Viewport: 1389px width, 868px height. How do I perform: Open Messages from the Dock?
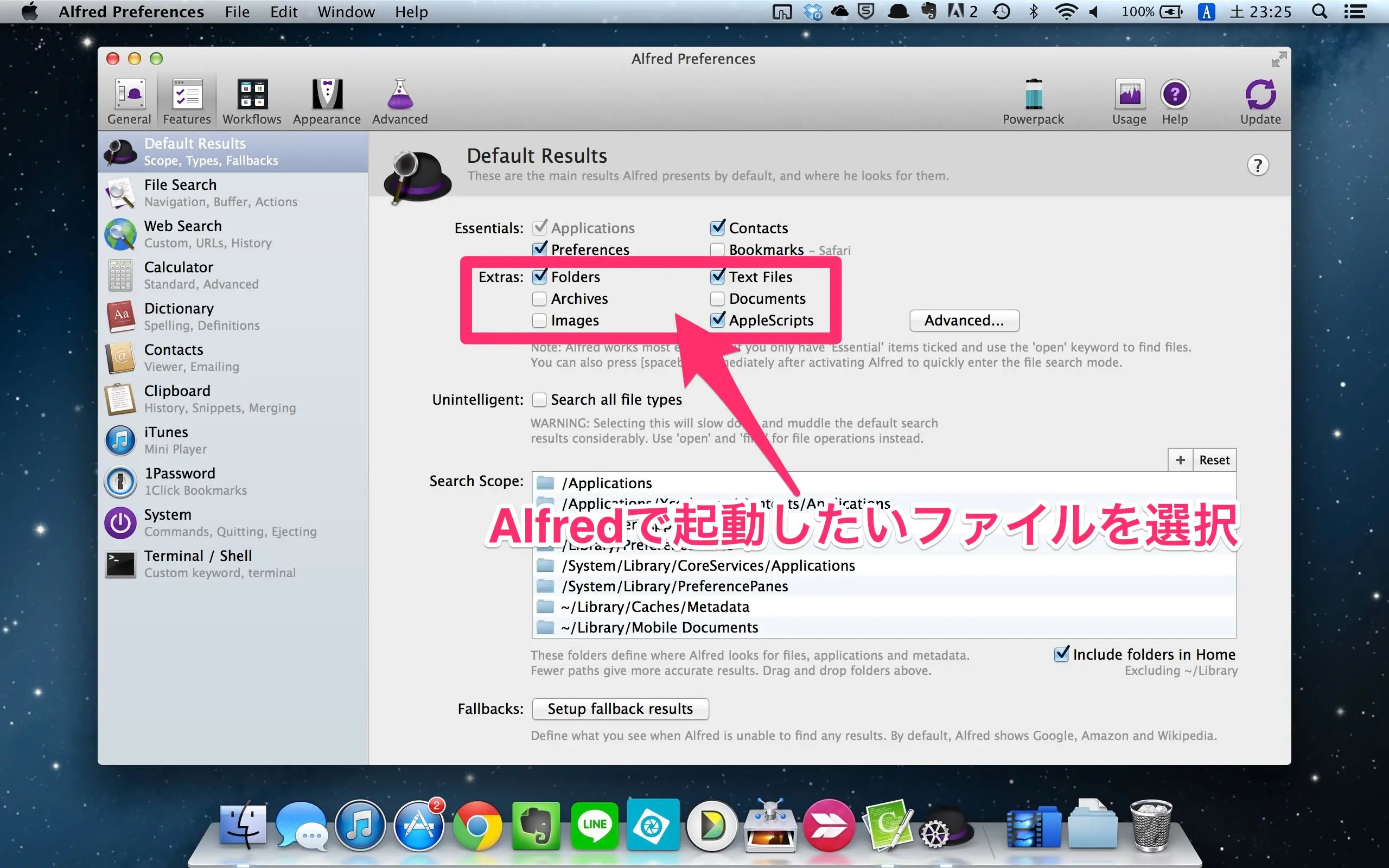coord(302,826)
